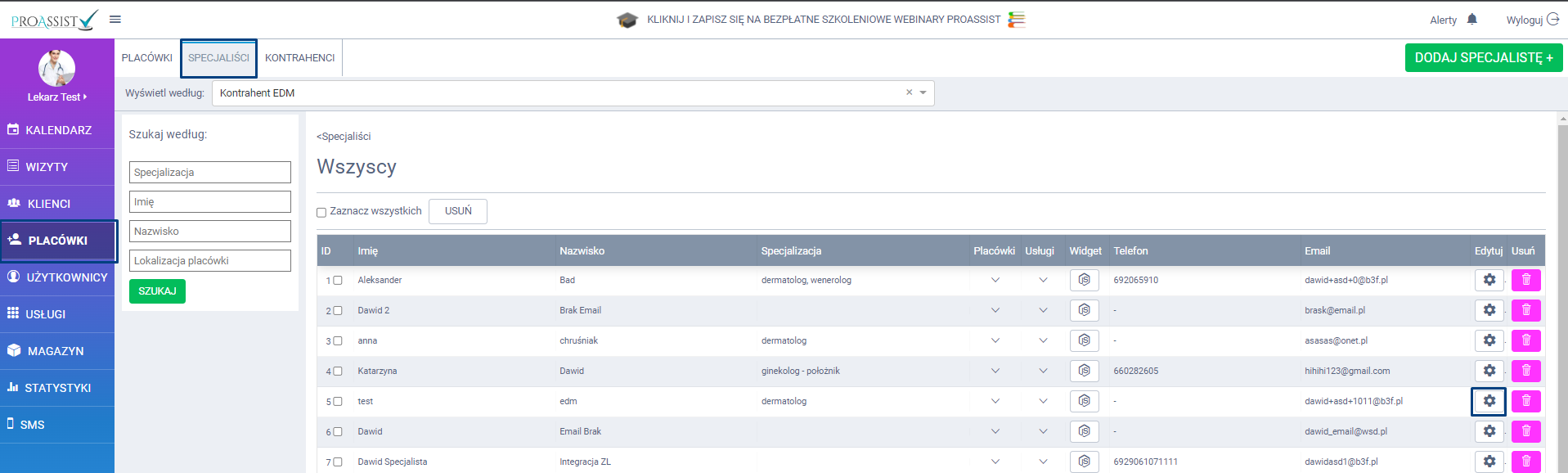Click the graduation cap webinar icon

click(x=627, y=20)
